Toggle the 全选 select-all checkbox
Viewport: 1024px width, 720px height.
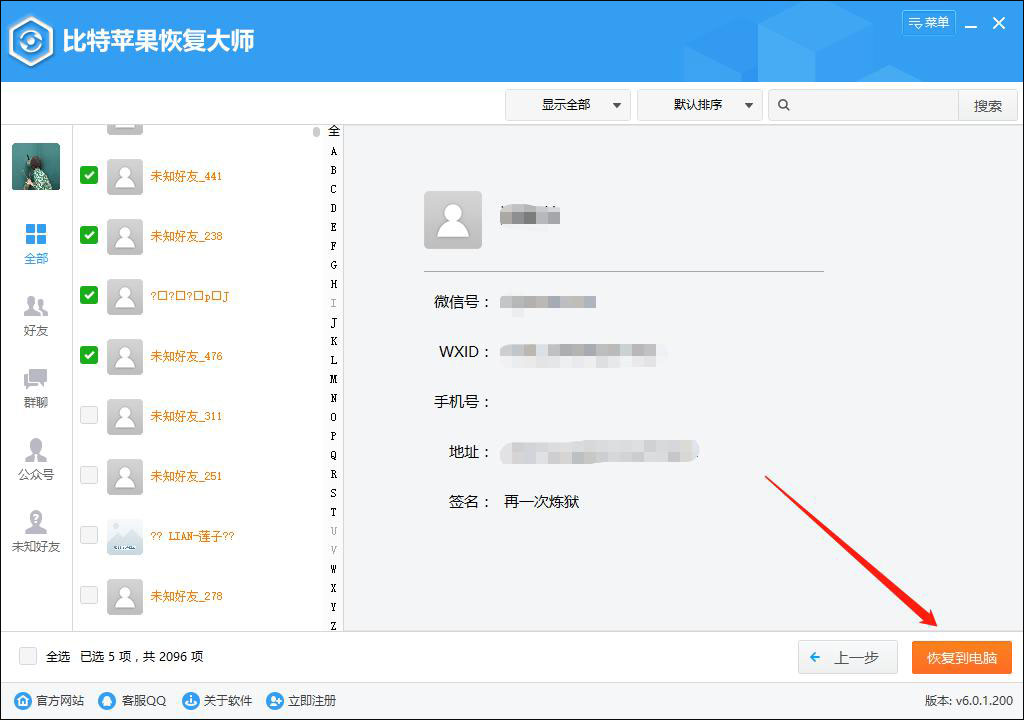tap(27, 657)
